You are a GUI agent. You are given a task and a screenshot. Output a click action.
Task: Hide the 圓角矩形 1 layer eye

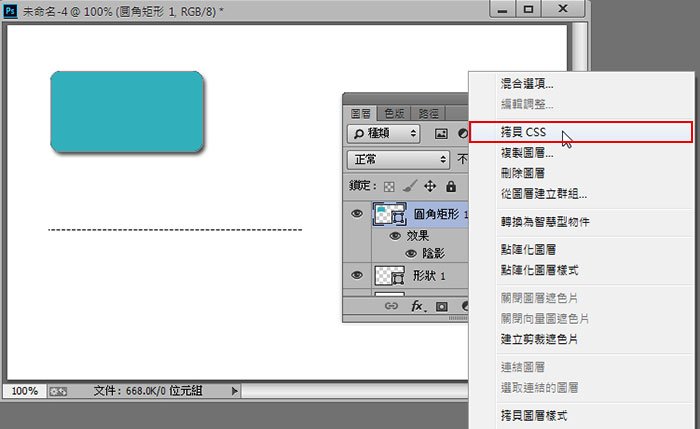pyautogui.click(x=357, y=213)
